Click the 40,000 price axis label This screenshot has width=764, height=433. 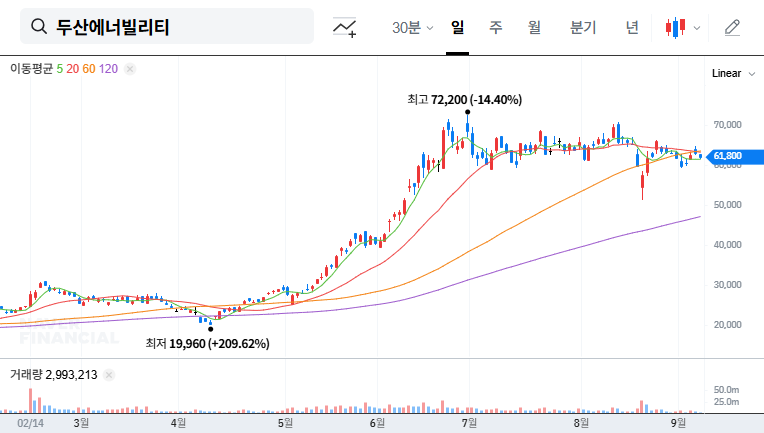pos(727,245)
